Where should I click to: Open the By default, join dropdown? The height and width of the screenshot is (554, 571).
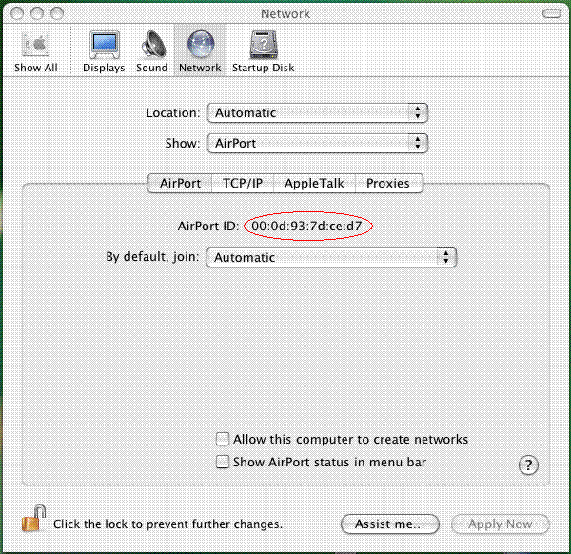pos(331,258)
